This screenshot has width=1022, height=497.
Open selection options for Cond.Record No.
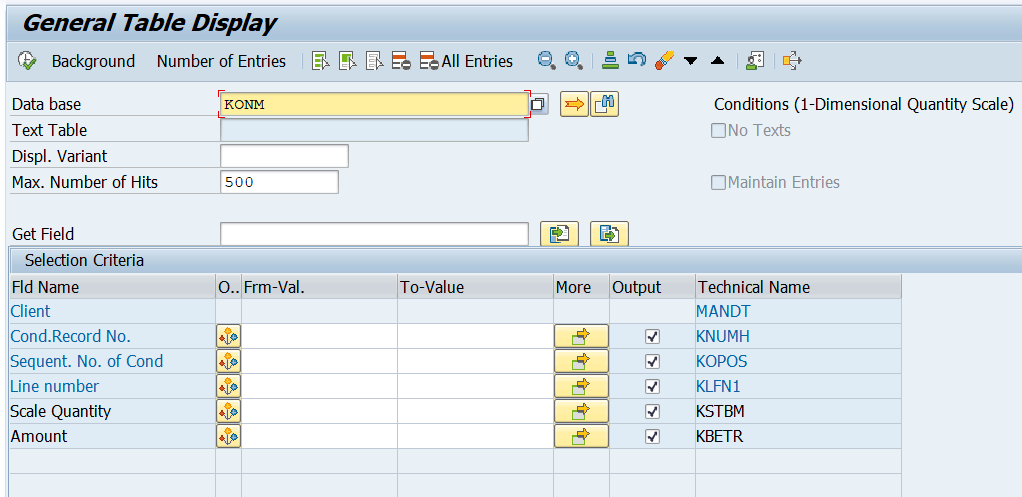click(x=228, y=337)
